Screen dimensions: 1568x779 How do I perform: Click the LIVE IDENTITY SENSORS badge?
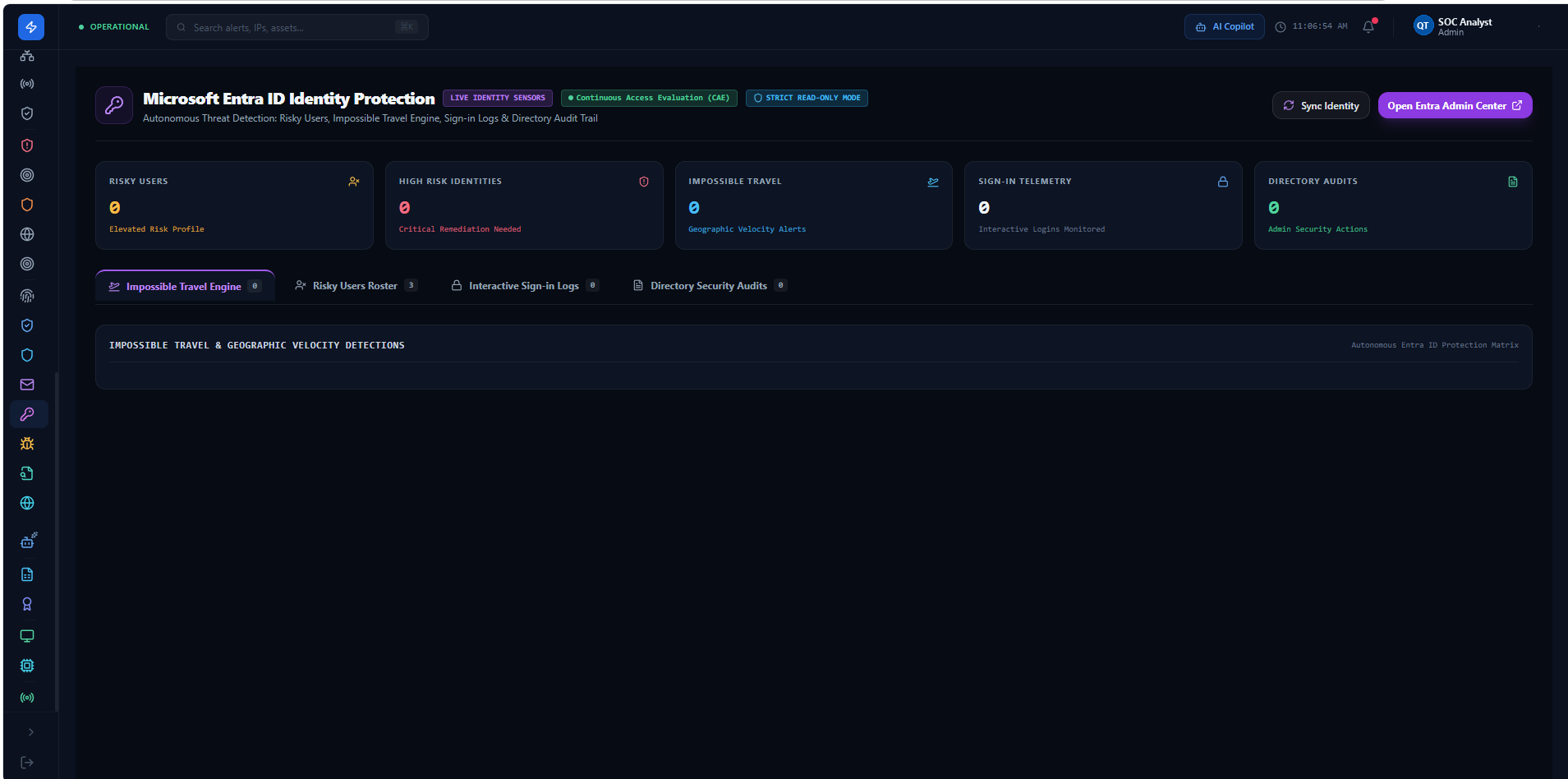(x=498, y=98)
